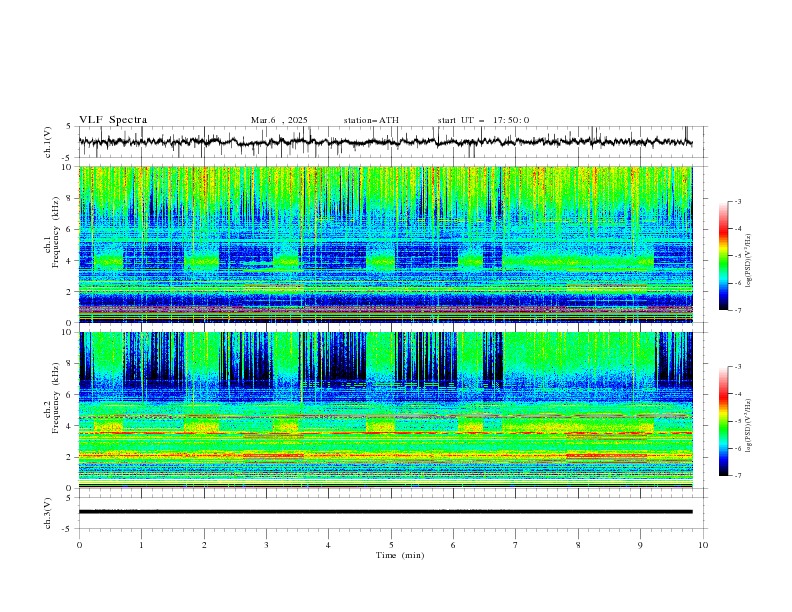Click the "7" tick on time axis
Screen dimensions: 792x612
point(515,545)
